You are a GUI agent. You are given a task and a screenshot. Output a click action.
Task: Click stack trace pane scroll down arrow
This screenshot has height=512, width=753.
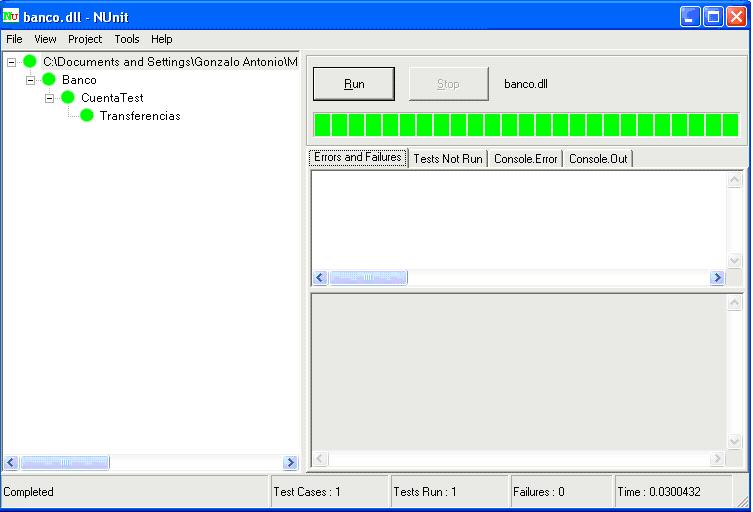click(734, 441)
